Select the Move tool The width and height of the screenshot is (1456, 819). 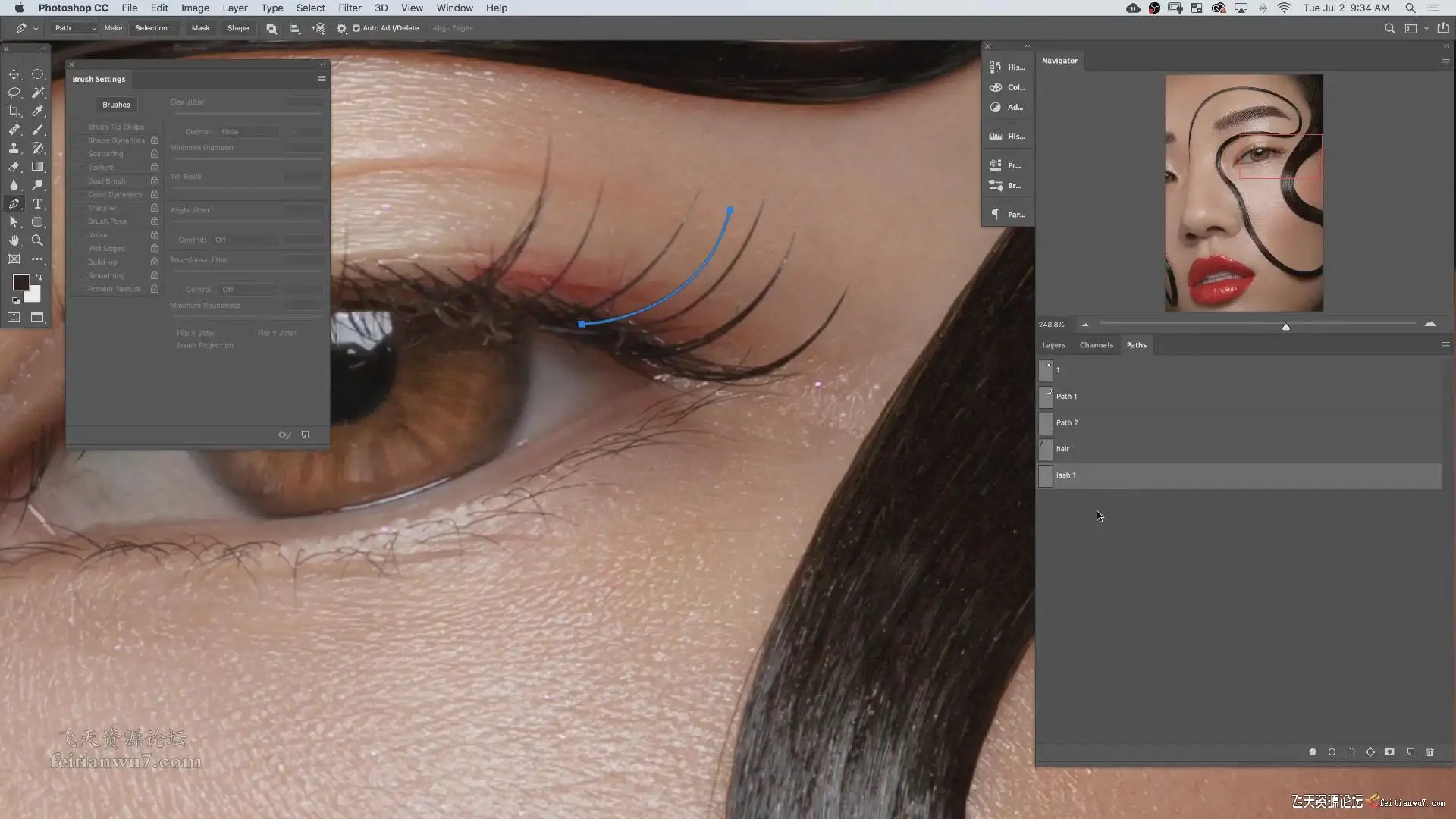coord(14,74)
